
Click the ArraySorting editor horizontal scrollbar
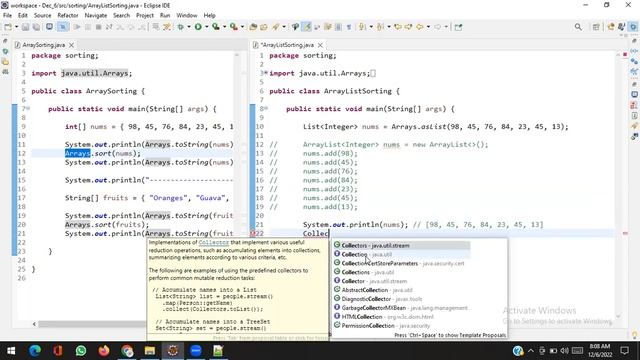(92, 324)
